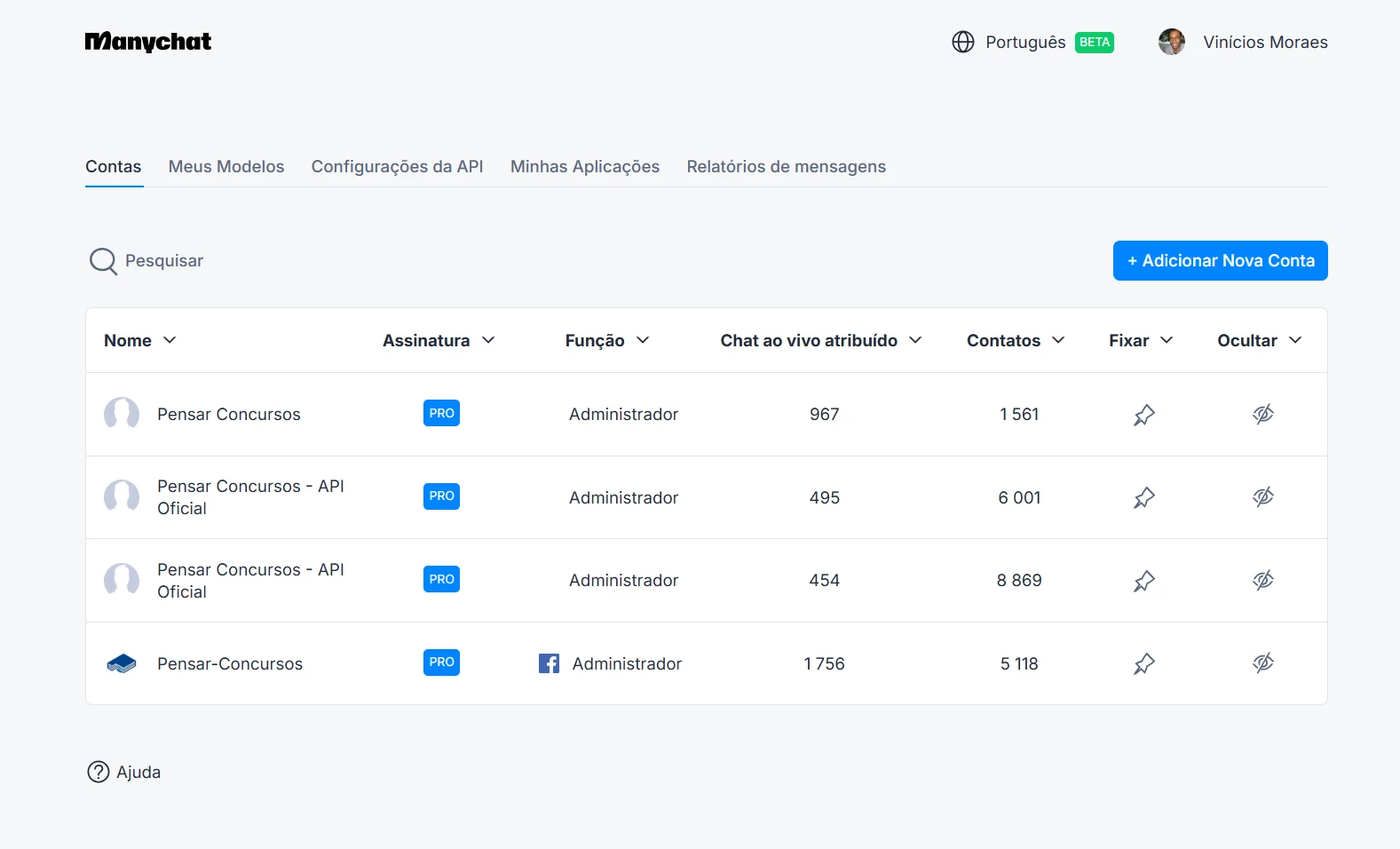Select the Contas tab
The width and height of the screenshot is (1400, 849).
(x=114, y=167)
